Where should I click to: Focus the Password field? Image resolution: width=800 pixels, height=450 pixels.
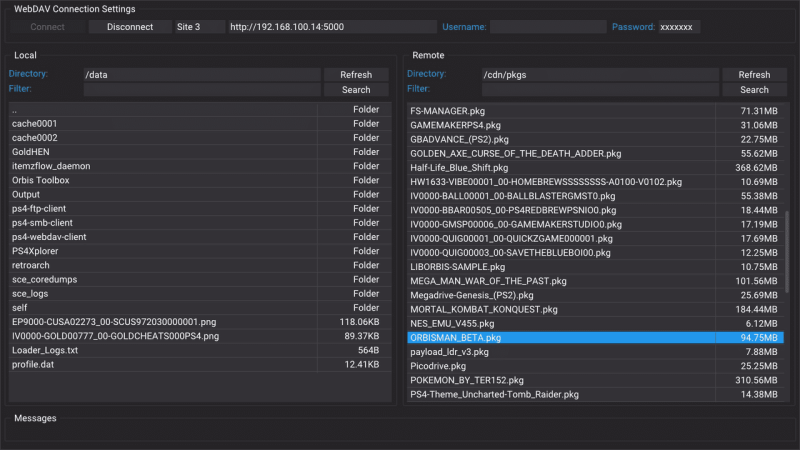[x=679, y=27]
